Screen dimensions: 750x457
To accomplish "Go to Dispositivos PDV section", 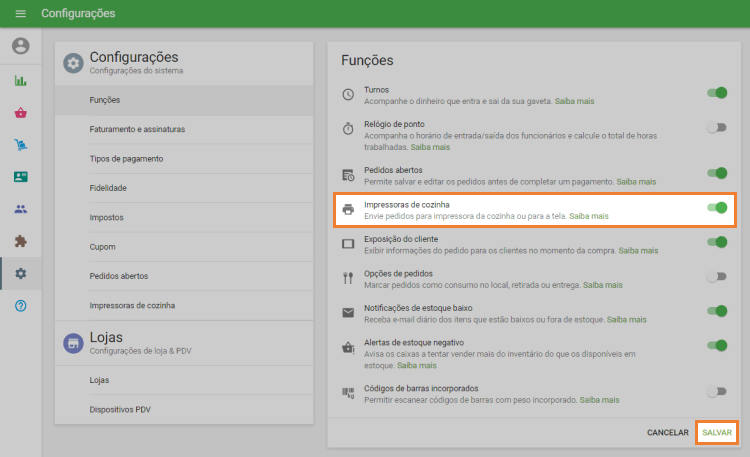I will (120, 409).
